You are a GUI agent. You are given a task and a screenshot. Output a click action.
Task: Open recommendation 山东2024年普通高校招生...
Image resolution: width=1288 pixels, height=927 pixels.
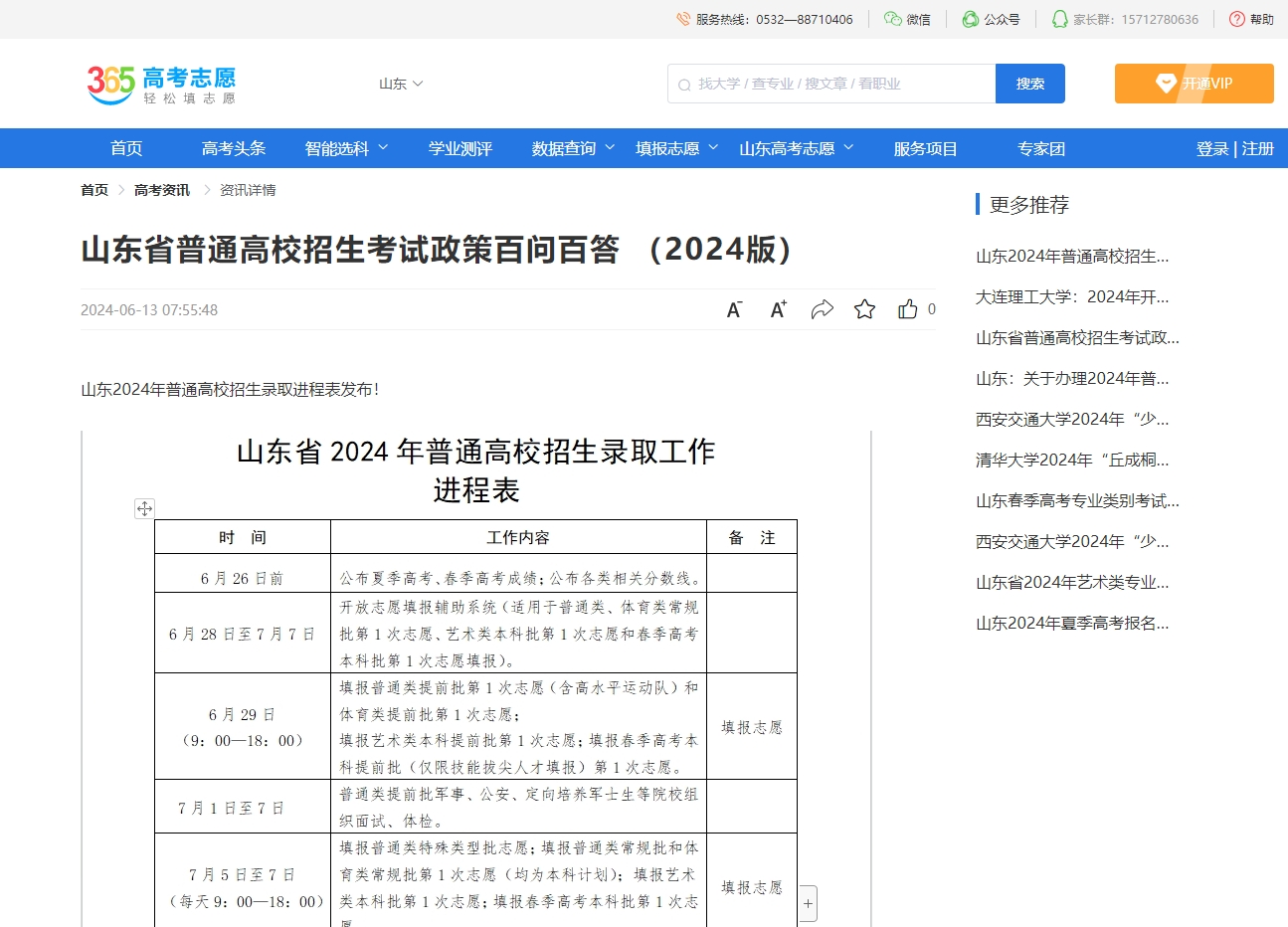(1072, 256)
